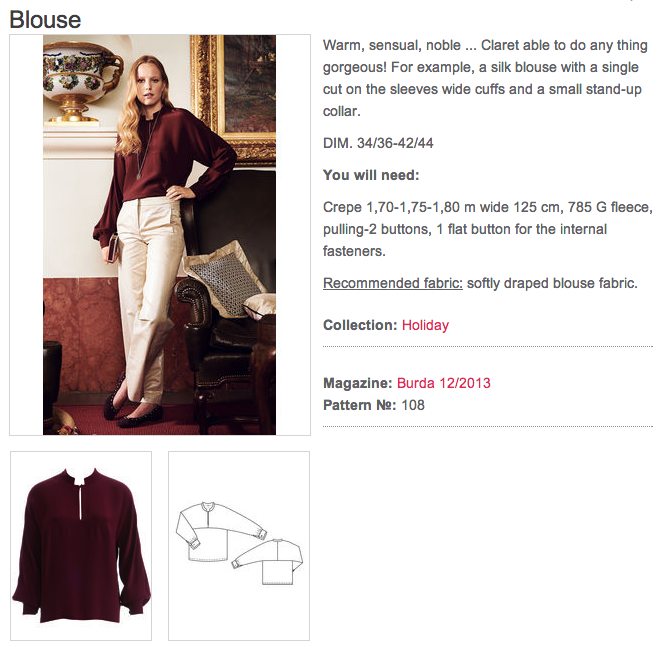
Task: Open the technical line drawing thumbnail
Action: [239, 545]
